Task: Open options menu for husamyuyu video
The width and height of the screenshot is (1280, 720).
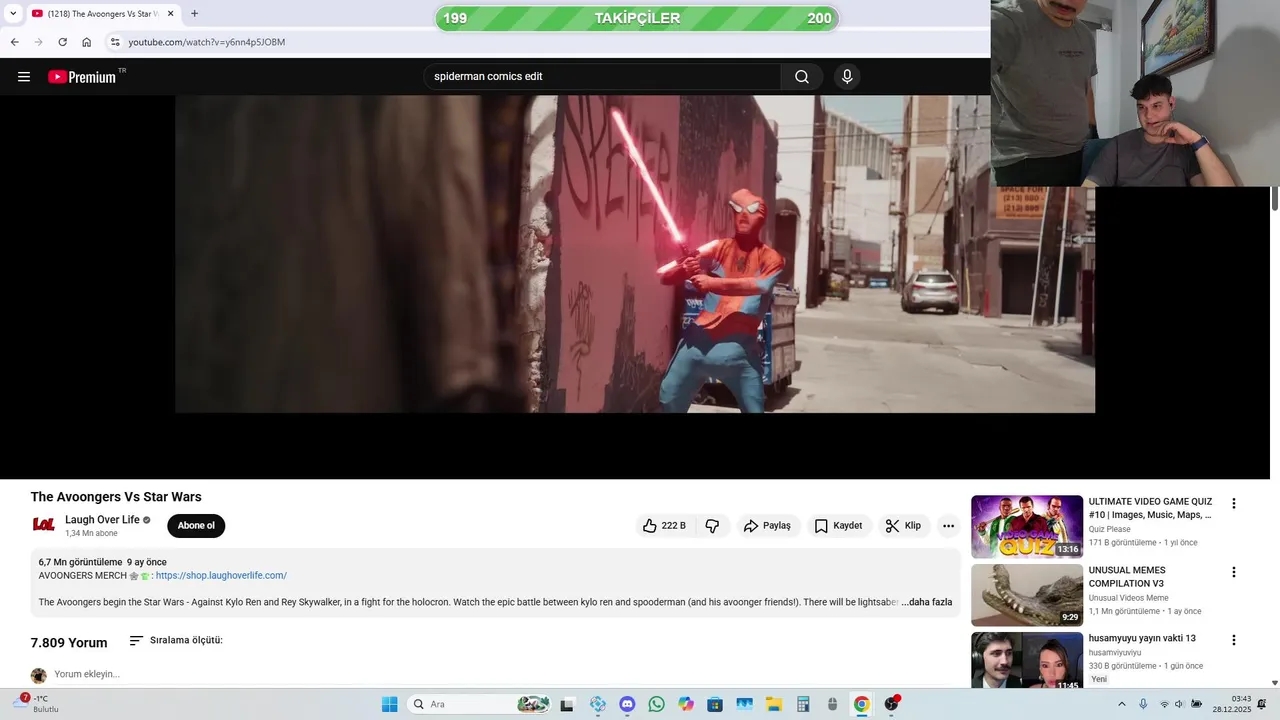Action: [x=1233, y=640]
